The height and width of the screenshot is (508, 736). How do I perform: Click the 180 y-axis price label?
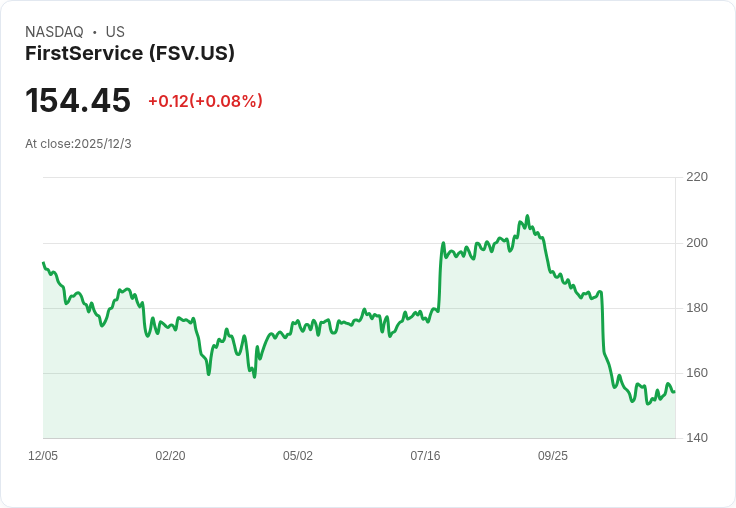pyautogui.click(x=697, y=308)
